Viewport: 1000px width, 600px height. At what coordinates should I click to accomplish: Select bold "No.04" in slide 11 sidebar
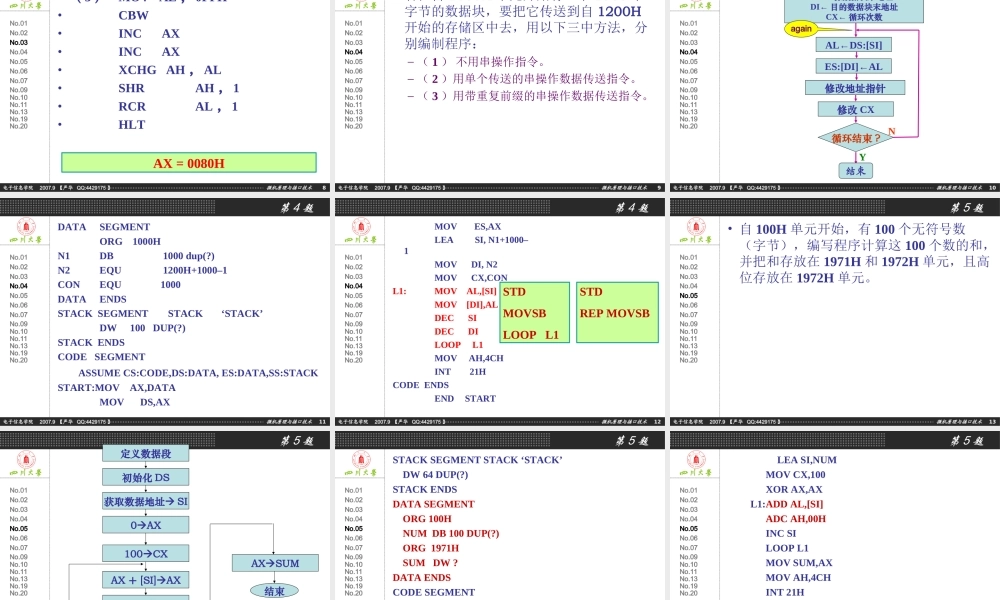tap(19, 286)
